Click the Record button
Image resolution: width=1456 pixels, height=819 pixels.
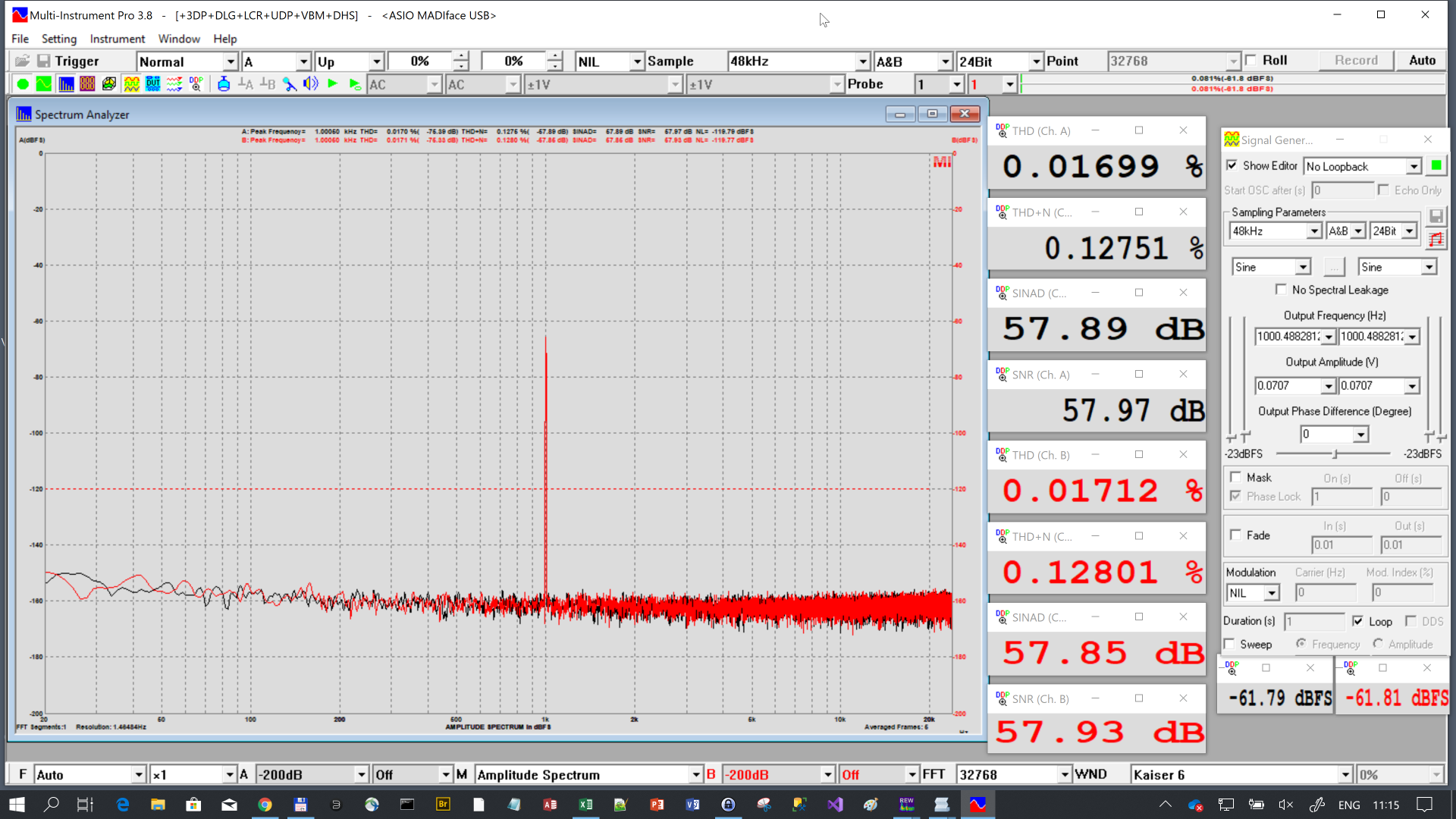pos(1357,61)
